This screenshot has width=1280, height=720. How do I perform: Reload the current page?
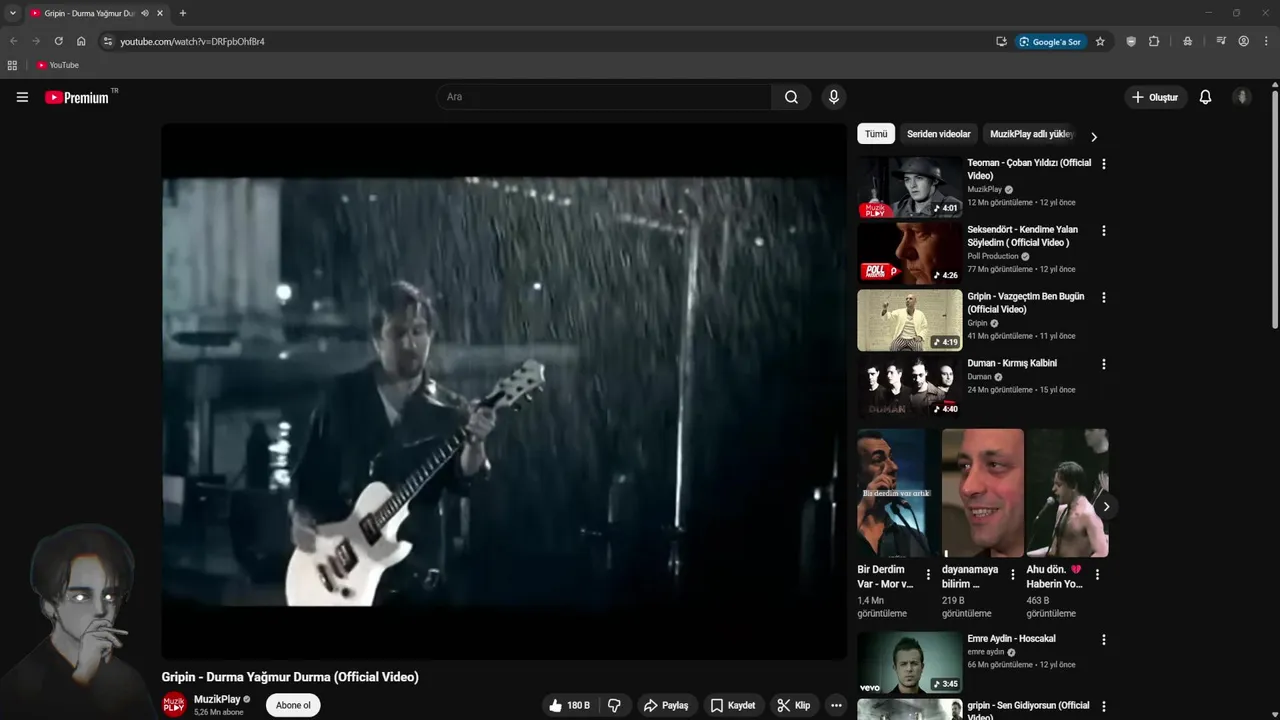(x=58, y=41)
